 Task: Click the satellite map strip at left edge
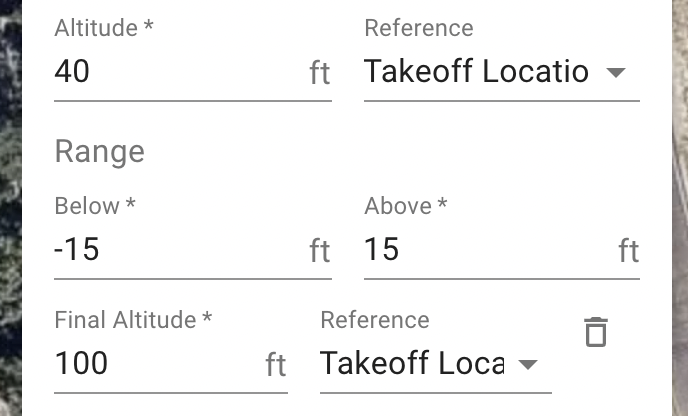point(11,208)
